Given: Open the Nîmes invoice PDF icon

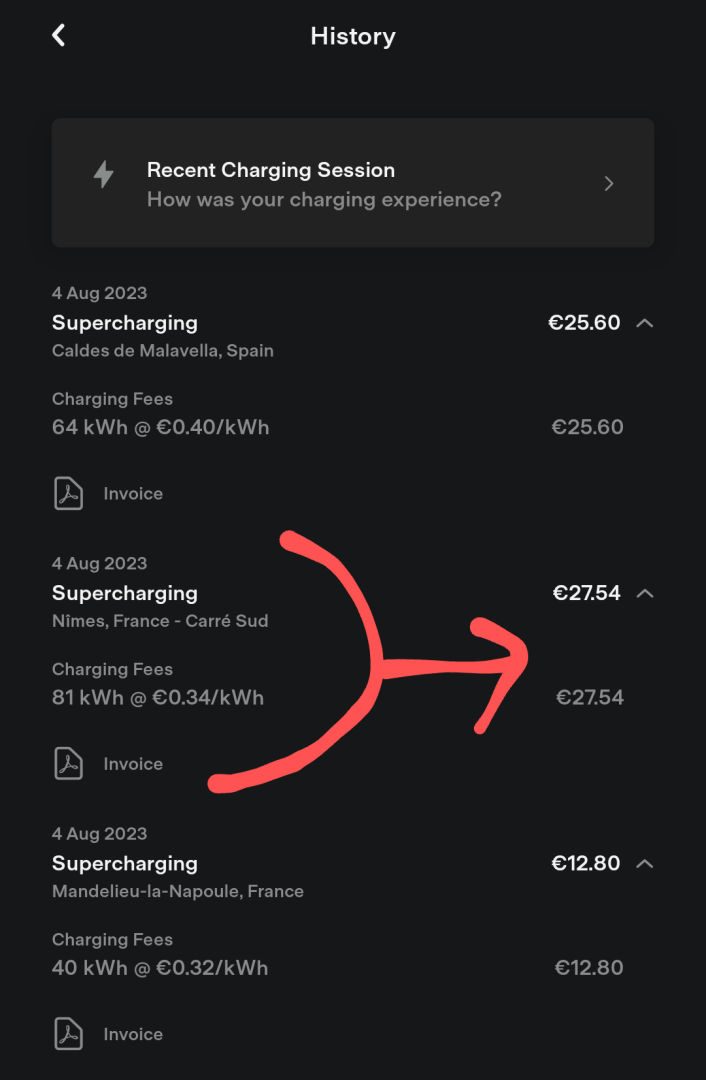Looking at the screenshot, I should (x=68, y=764).
